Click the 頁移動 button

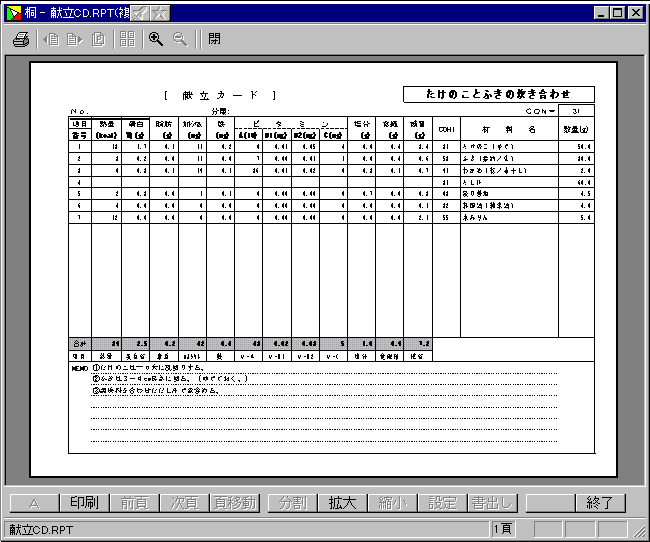(234, 503)
